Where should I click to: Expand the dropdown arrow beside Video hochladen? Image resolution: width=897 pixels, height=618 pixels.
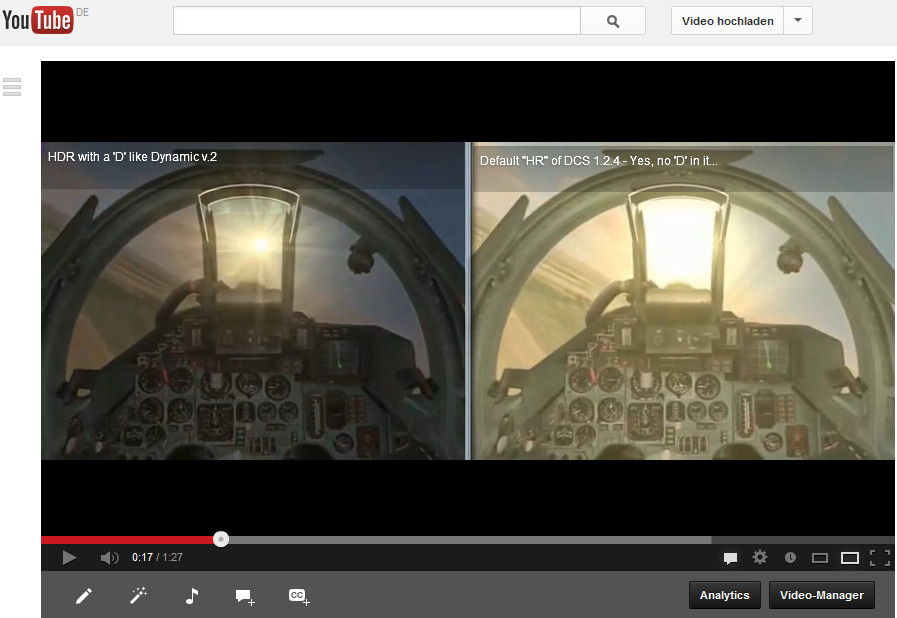[x=797, y=21]
